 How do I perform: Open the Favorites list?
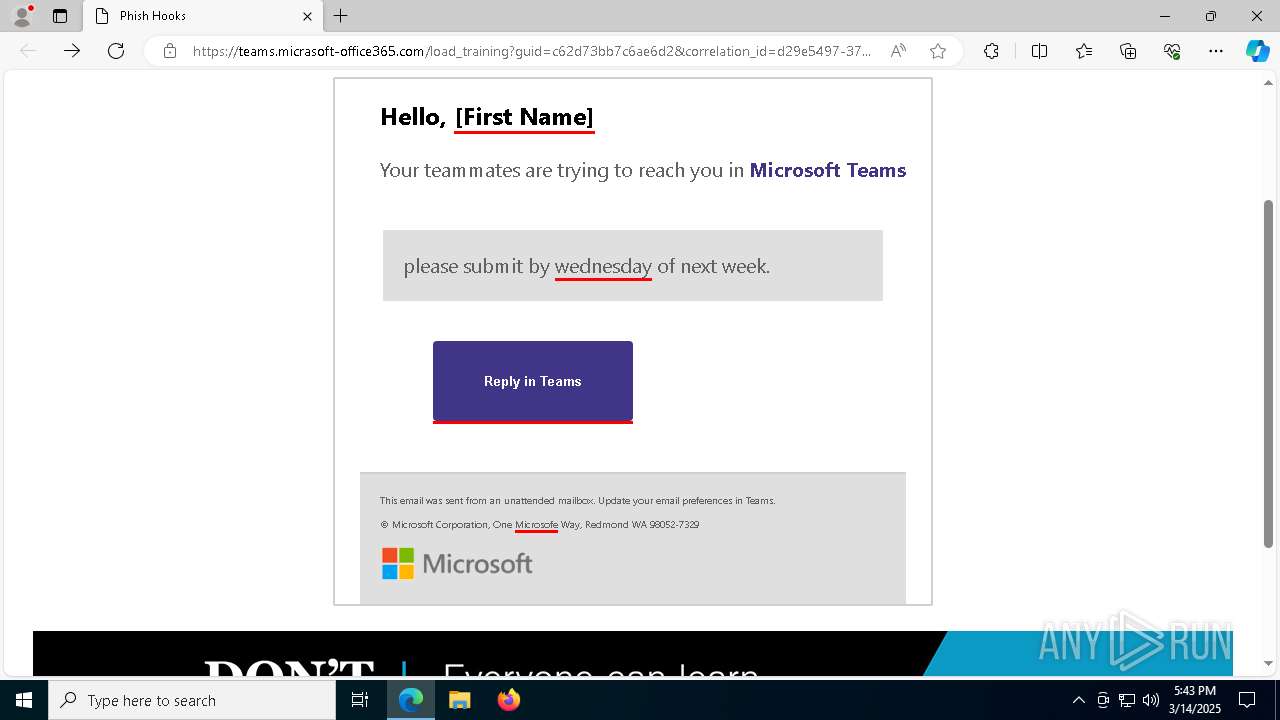click(x=1084, y=51)
